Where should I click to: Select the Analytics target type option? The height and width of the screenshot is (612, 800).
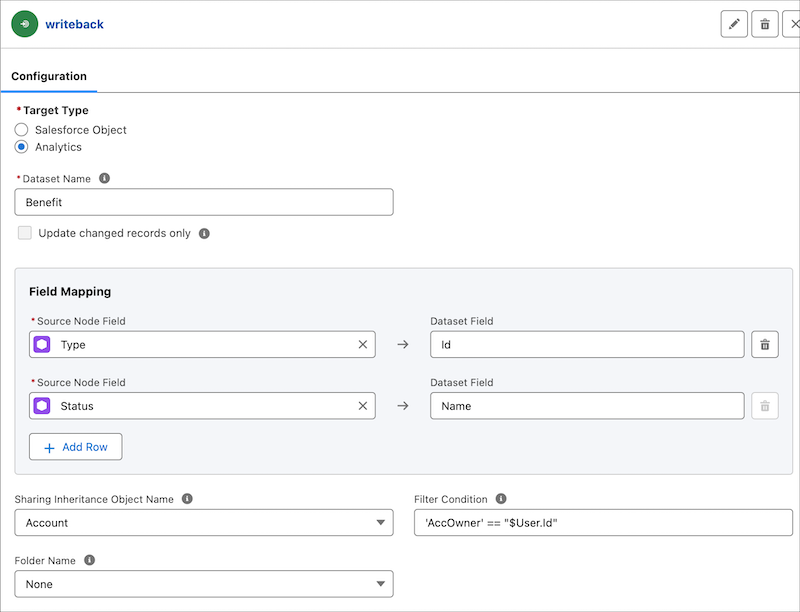point(22,147)
